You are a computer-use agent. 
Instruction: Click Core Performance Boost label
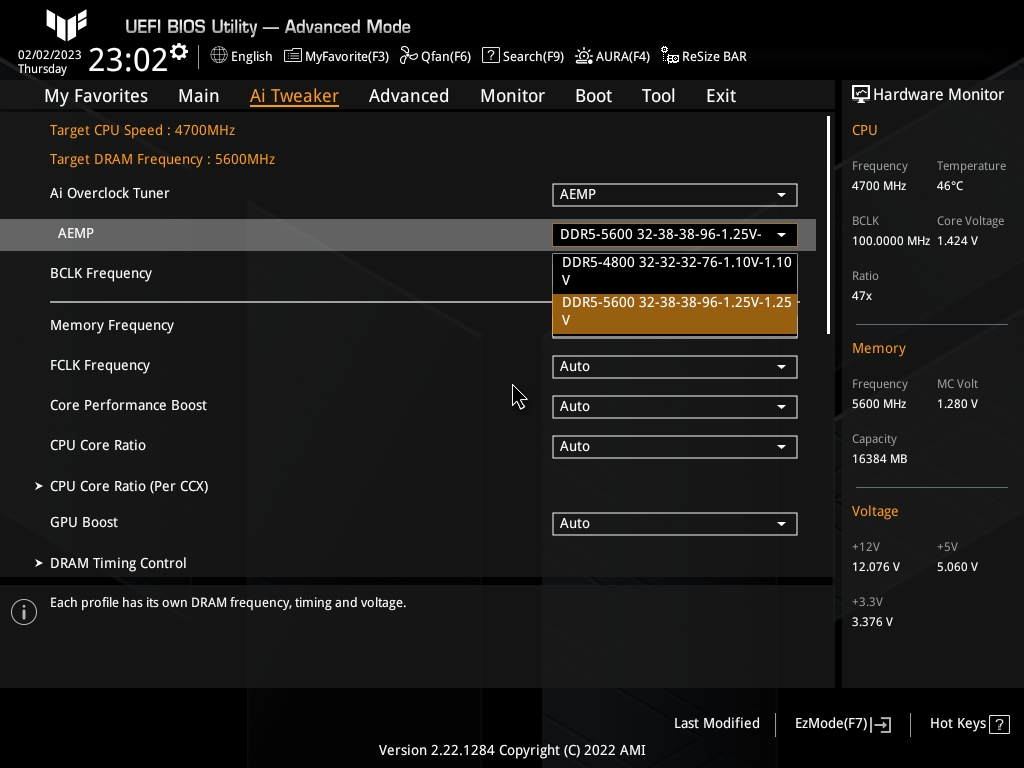click(129, 405)
